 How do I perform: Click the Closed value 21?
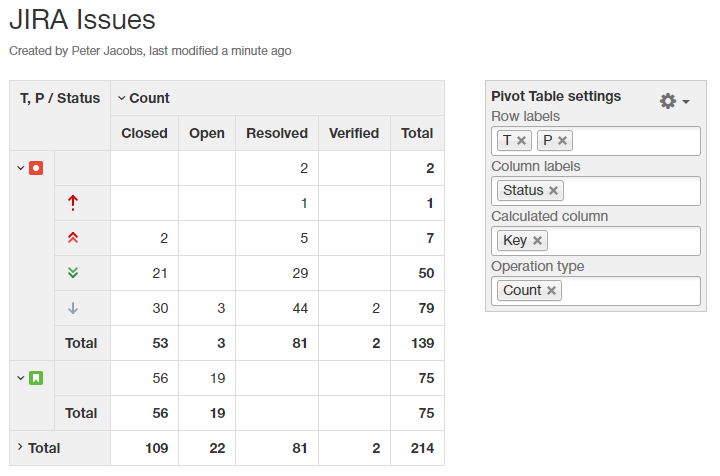pyautogui.click(x=160, y=273)
